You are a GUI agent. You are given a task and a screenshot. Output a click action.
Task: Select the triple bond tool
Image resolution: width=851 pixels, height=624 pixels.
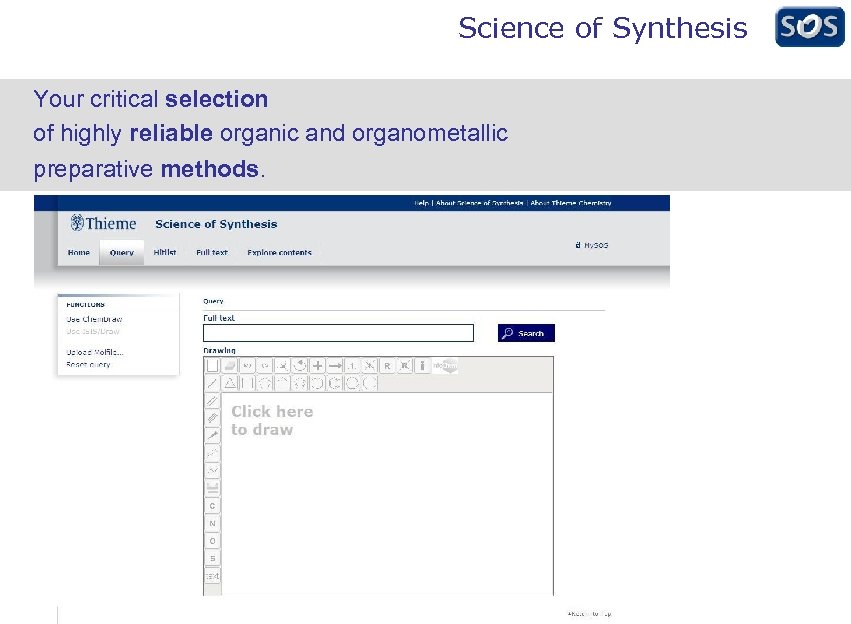(212, 418)
